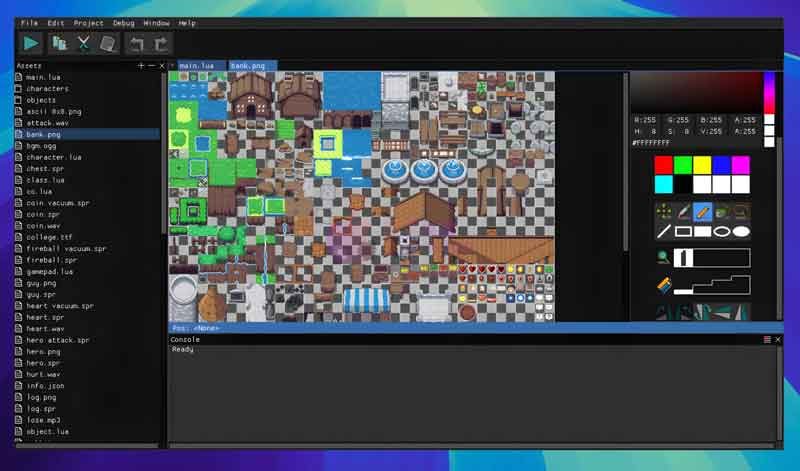Viewport: 800px width, 471px height.
Task: Pick the green palette swatch
Action: 683,165
